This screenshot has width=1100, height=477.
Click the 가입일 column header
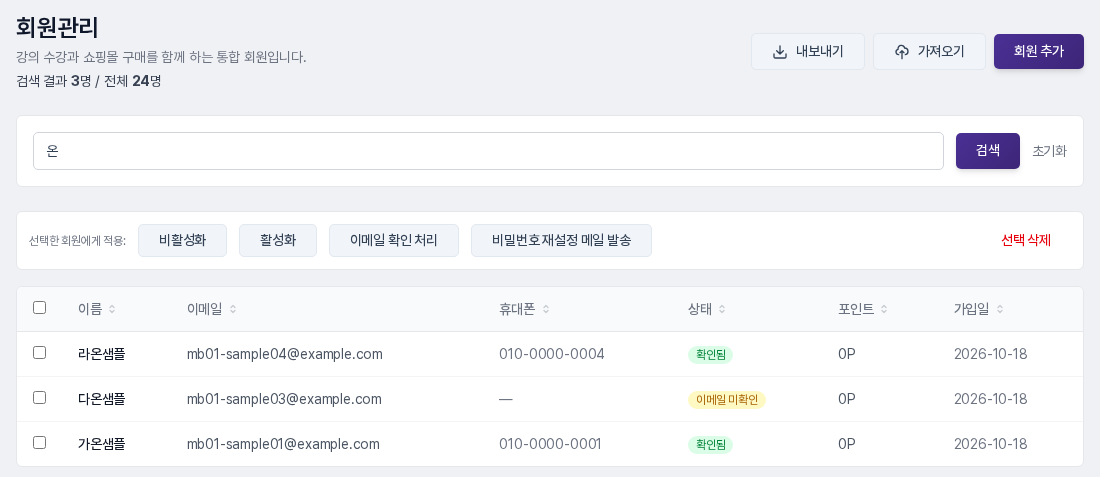click(972, 309)
